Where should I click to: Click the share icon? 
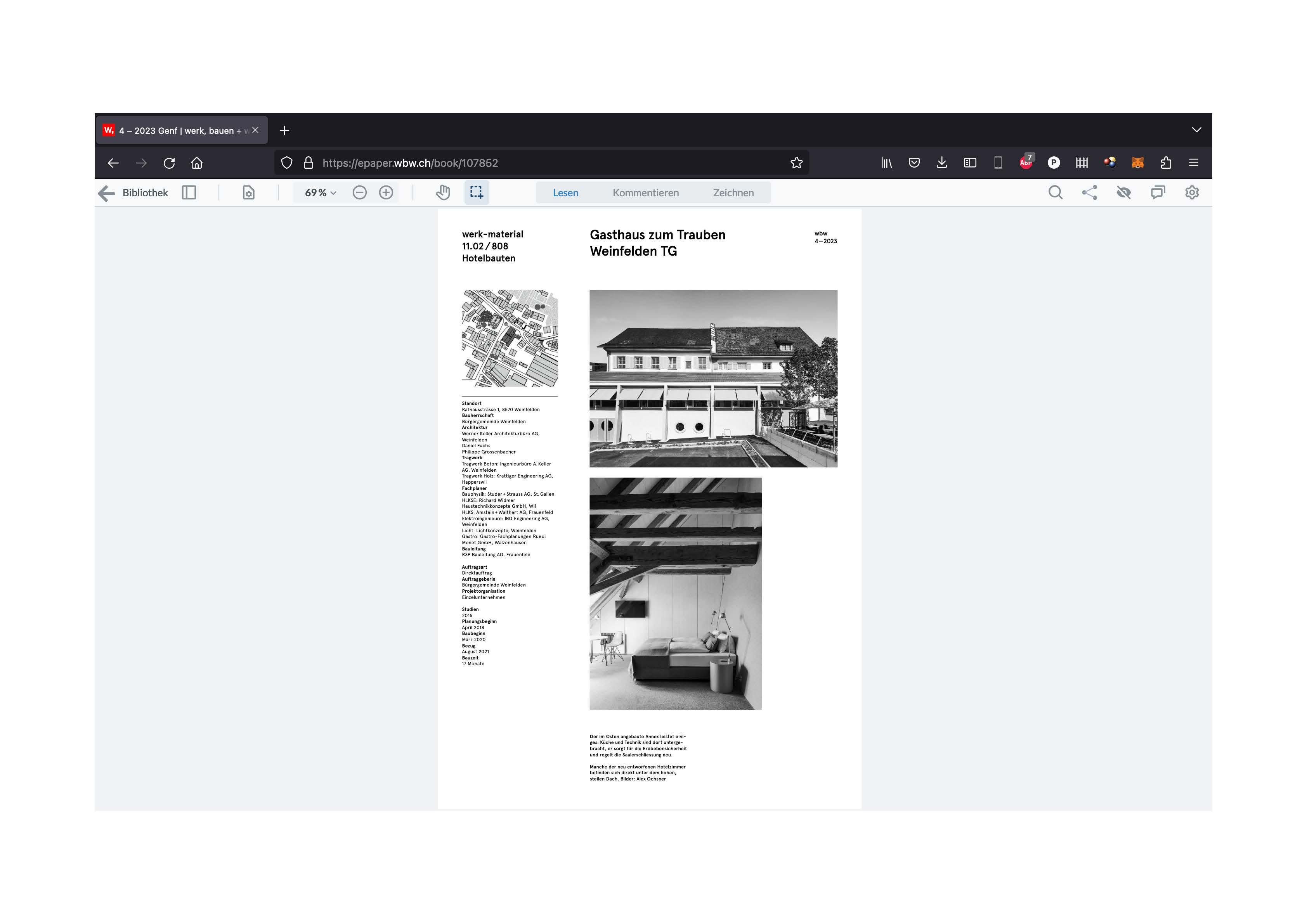[1090, 193]
